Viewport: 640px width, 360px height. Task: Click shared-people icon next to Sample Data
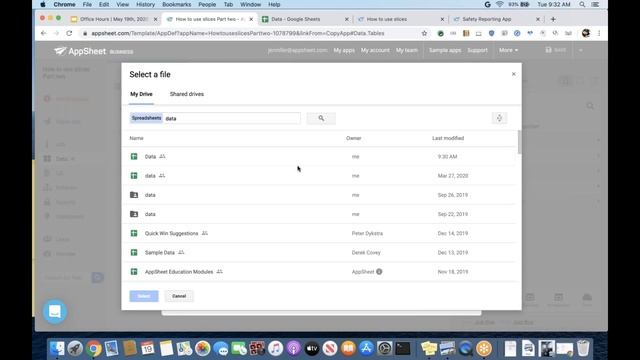tap(181, 252)
